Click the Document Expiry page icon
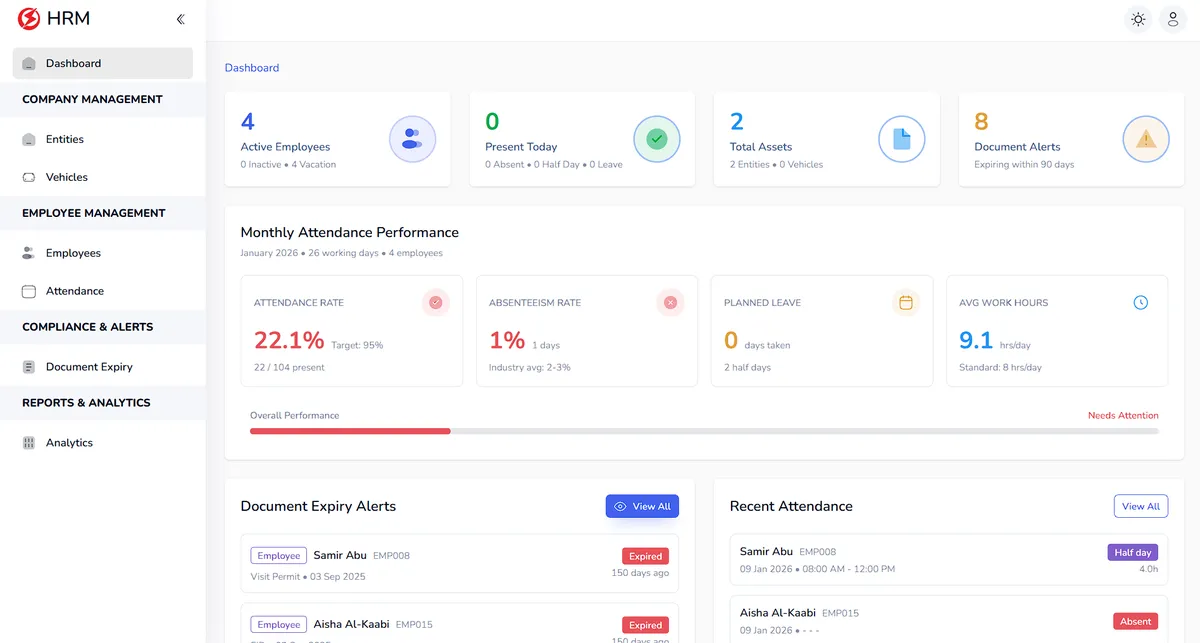The image size is (1200, 643). (x=29, y=367)
